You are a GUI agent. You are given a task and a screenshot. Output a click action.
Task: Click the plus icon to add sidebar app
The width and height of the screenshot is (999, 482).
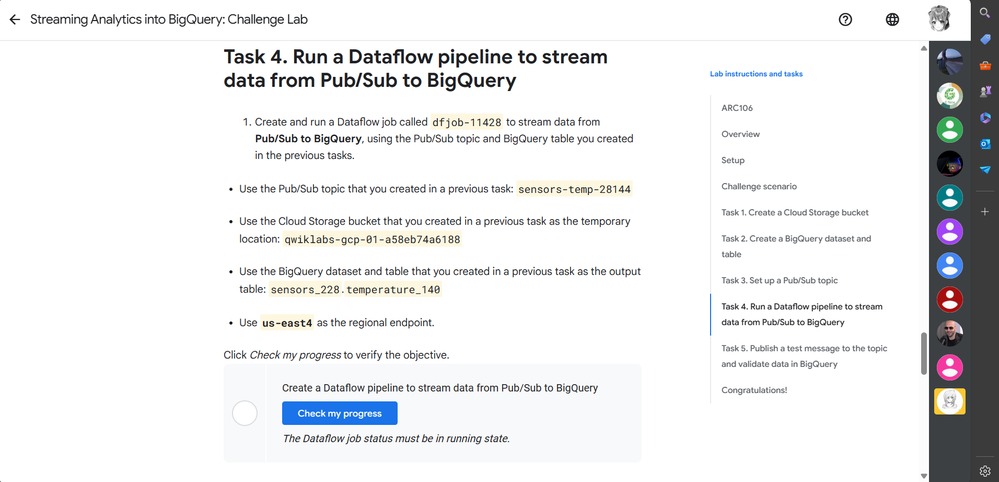tap(984, 211)
